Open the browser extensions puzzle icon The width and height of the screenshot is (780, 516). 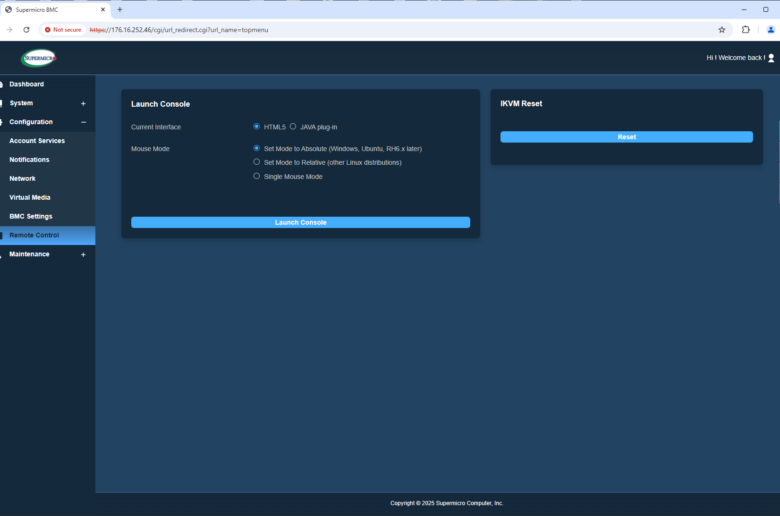pyautogui.click(x=745, y=30)
